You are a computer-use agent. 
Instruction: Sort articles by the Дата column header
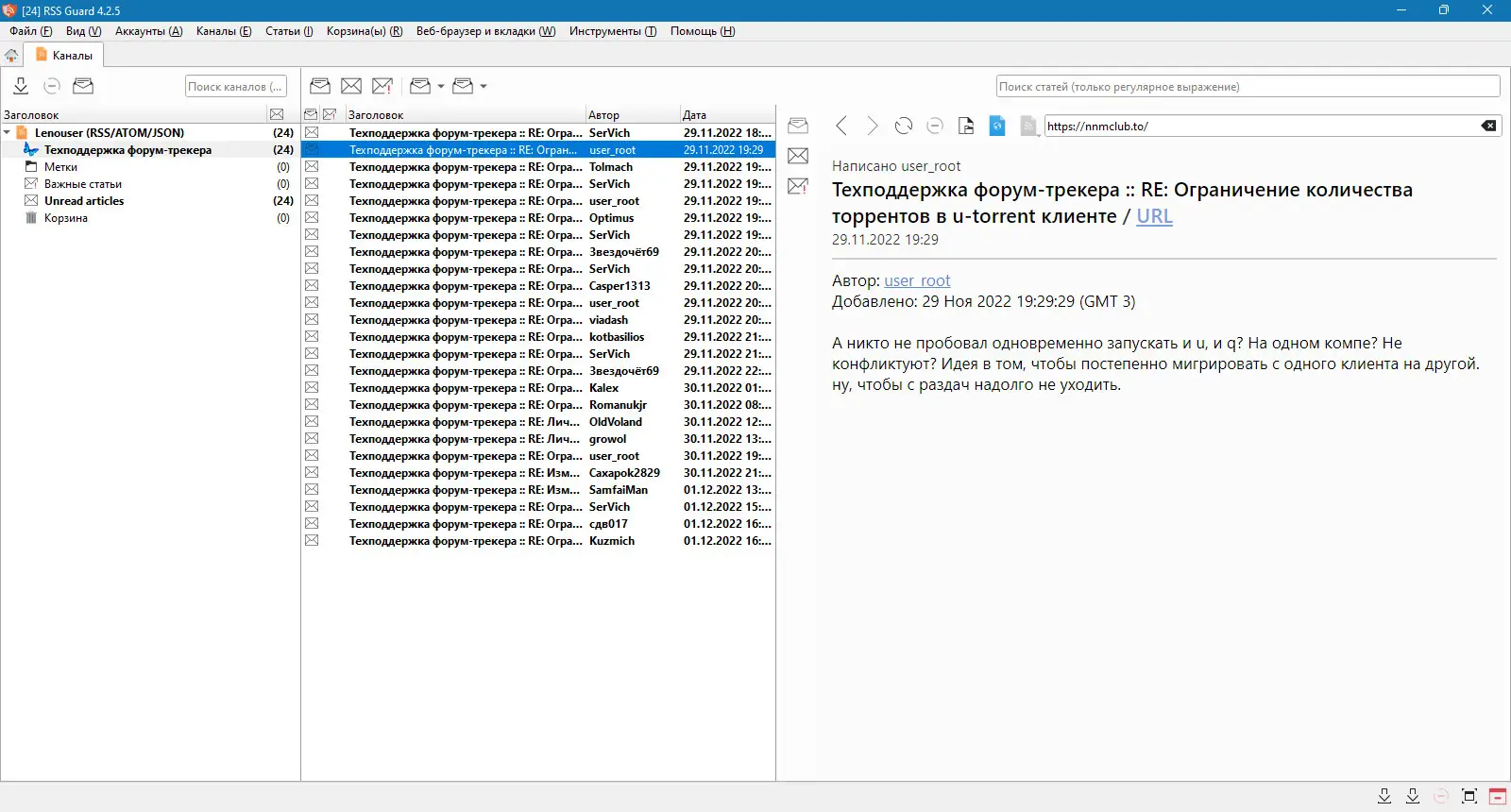tap(727, 114)
